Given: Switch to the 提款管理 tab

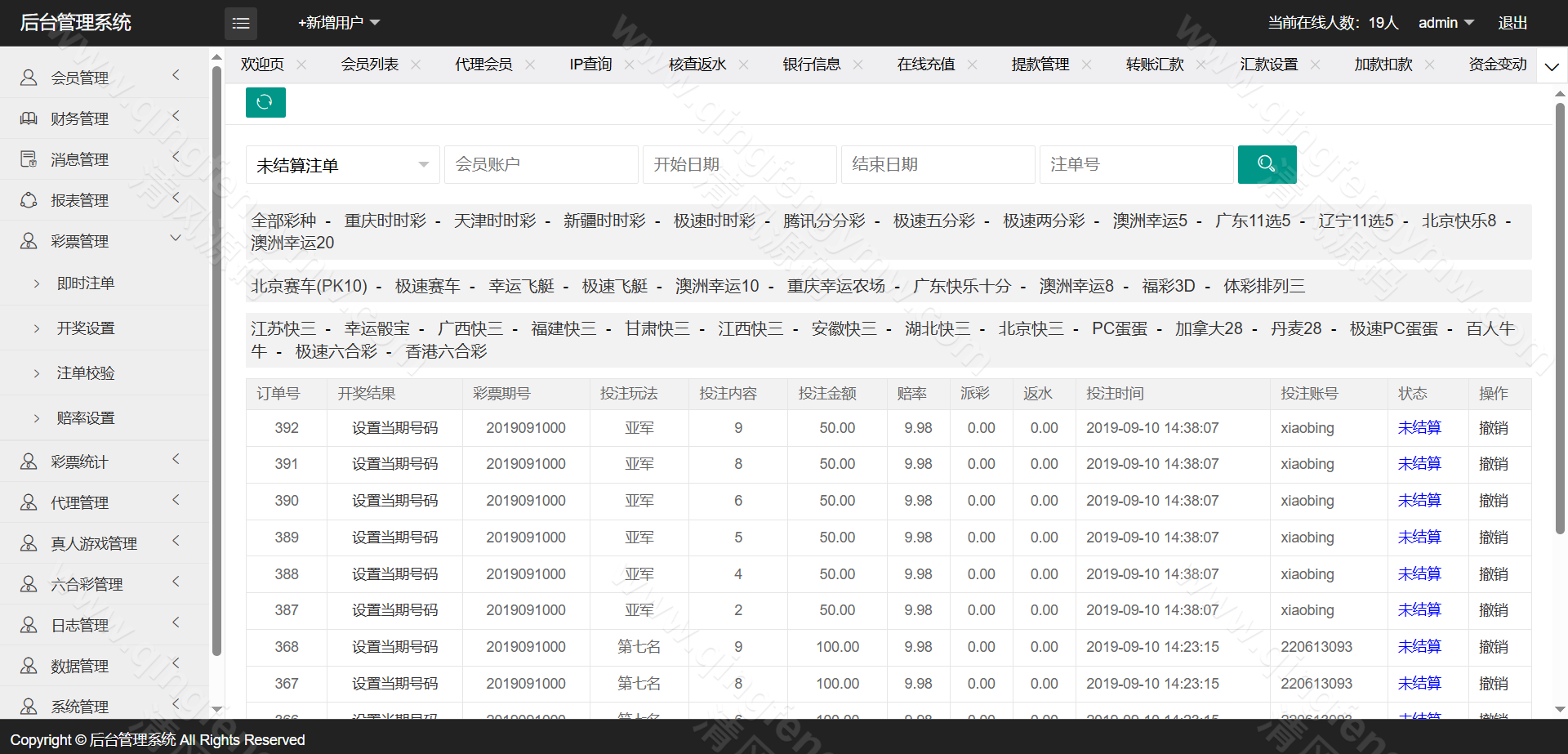Looking at the screenshot, I should pos(1040,65).
